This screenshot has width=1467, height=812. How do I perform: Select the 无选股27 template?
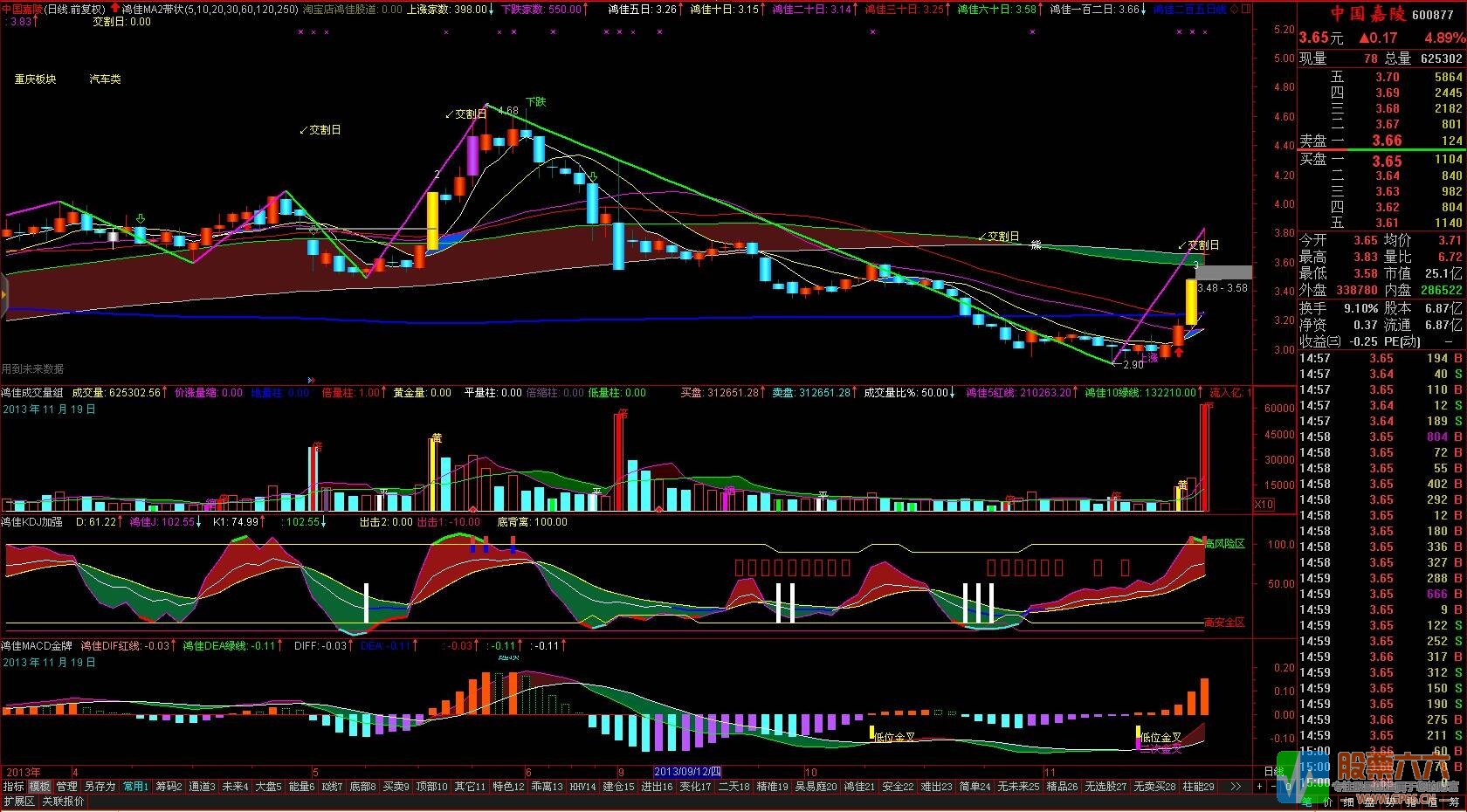1105,786
